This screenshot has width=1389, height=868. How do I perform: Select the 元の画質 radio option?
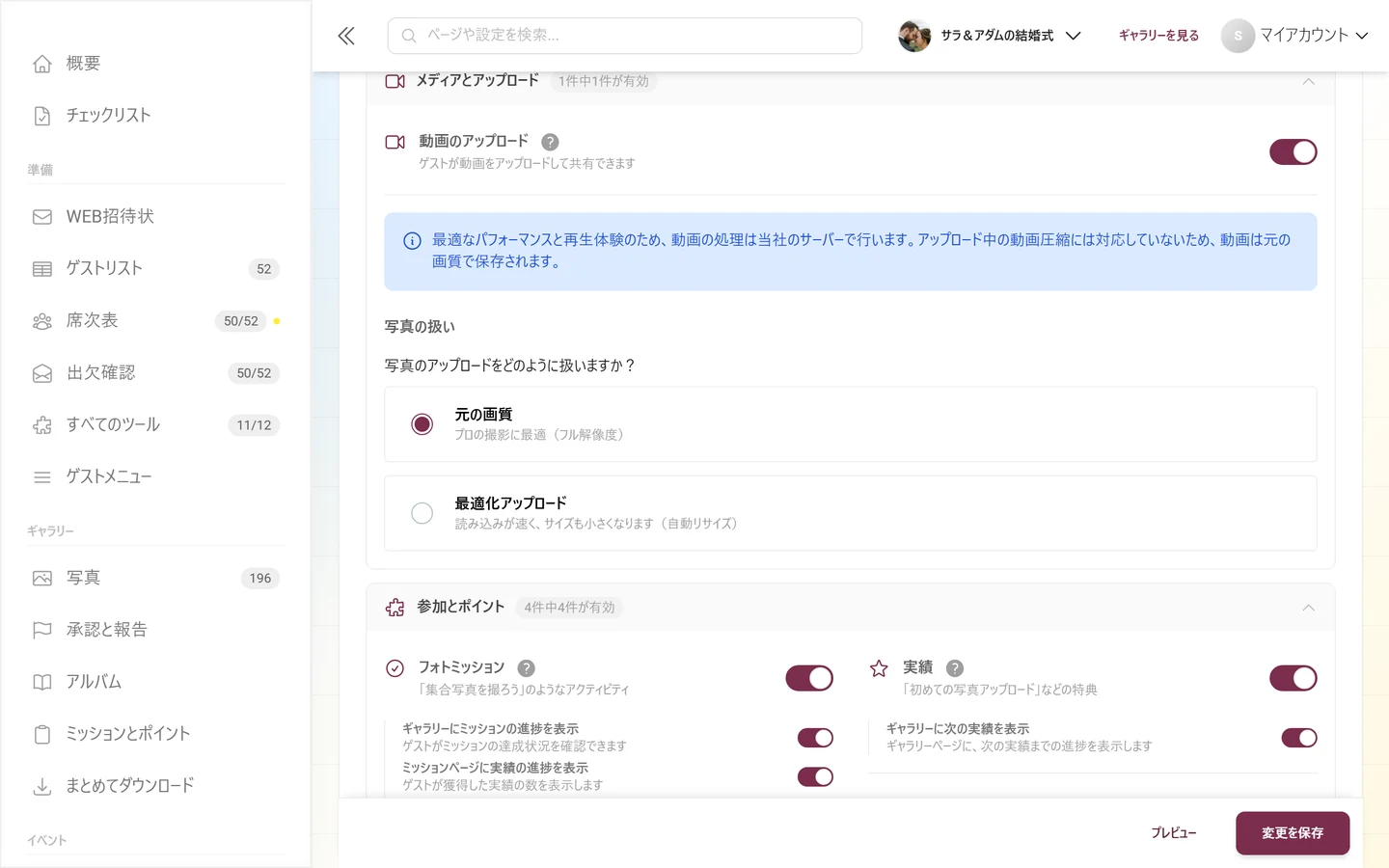[422, 424]
